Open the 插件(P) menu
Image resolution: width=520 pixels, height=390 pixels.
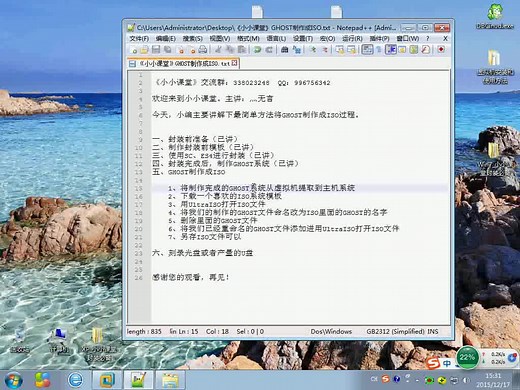tap(379, 39)
